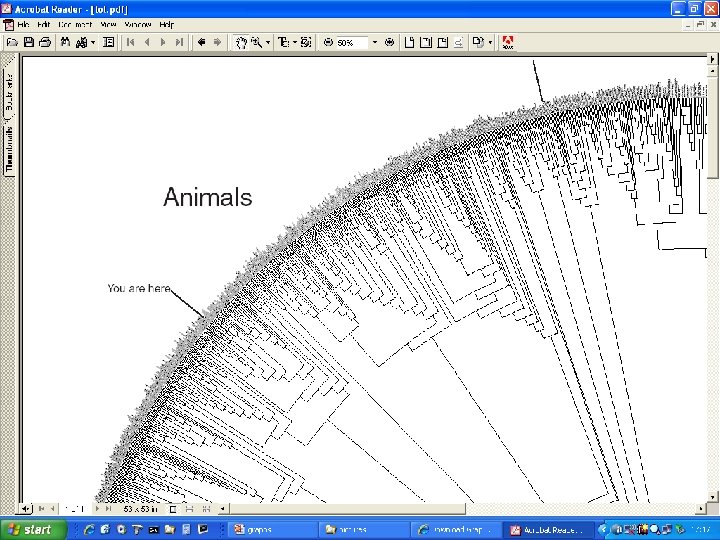The width and height of the screenshot is (720, 540).
Task: Click the Rotate/reflow page icon
Action: coord(458,42)
